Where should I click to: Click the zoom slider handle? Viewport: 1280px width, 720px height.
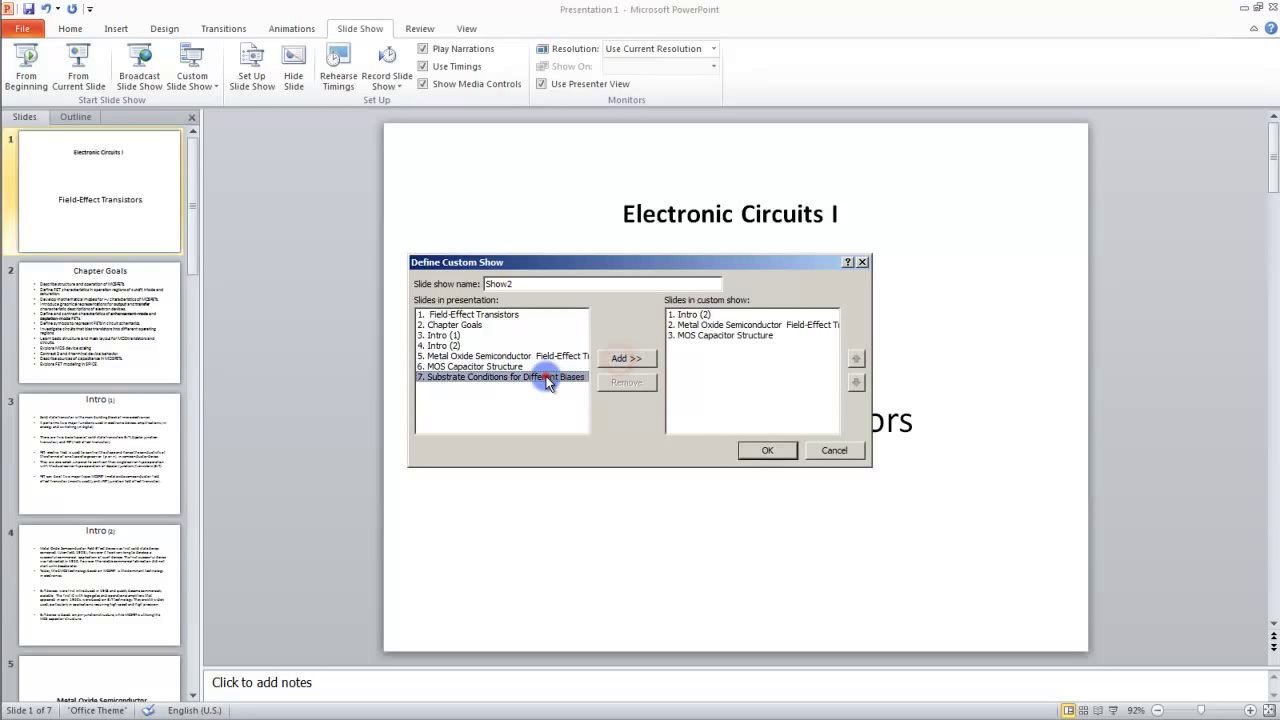1201,710
